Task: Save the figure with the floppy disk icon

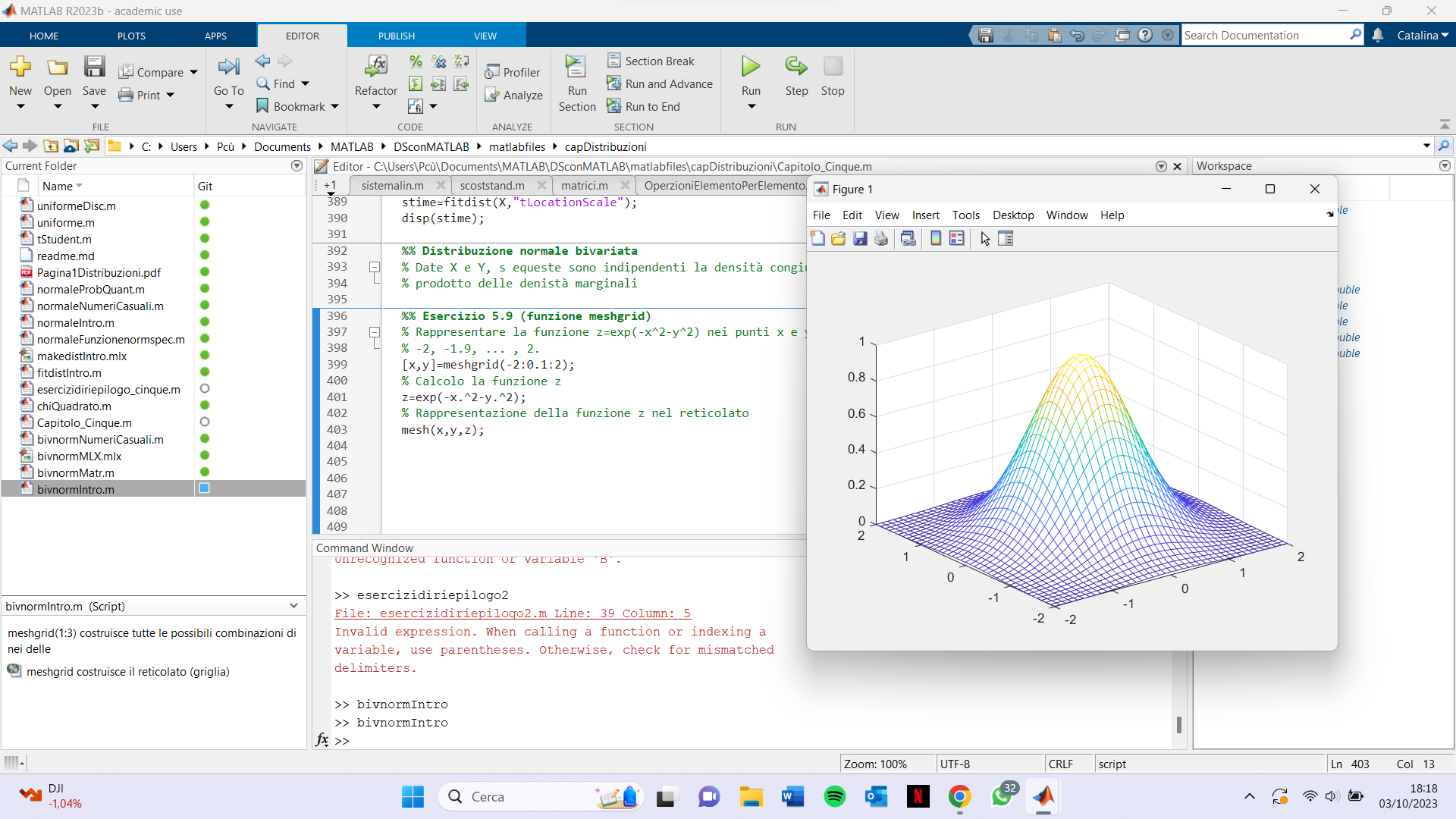Action: [859, 238]
